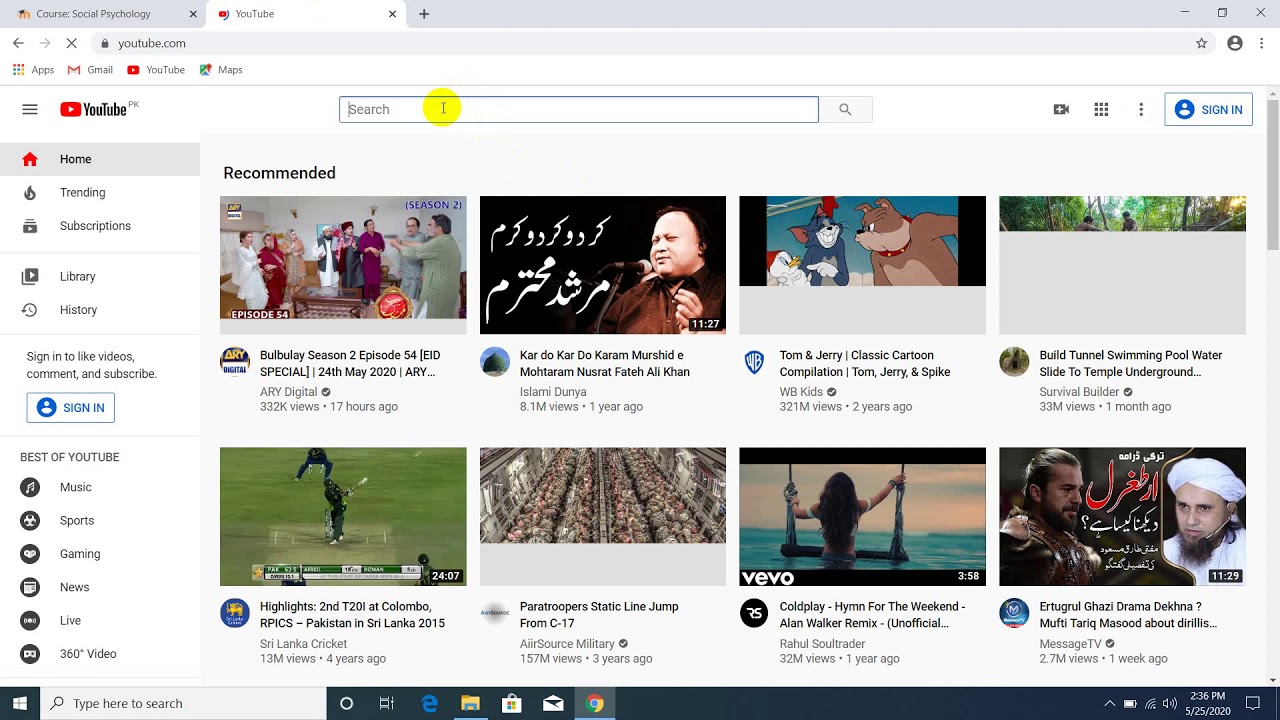Open the Gmail bookmark
1280x720 pixels.
(x=90, y=70)
